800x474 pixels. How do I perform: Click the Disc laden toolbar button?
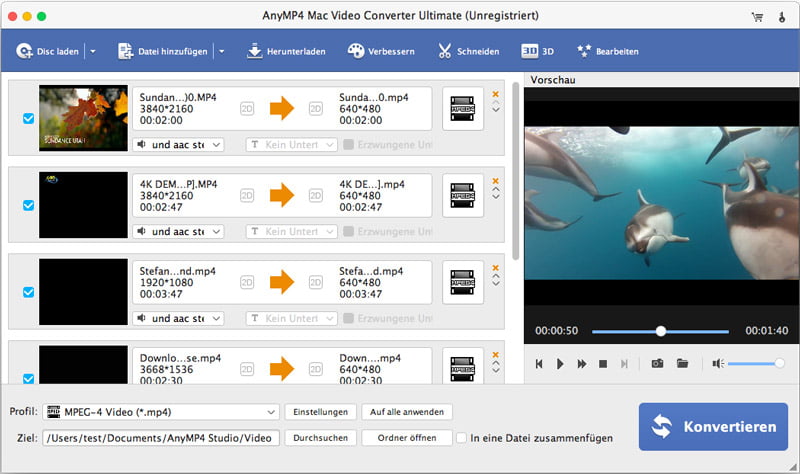pyautogui.click(x=47, y=51)
